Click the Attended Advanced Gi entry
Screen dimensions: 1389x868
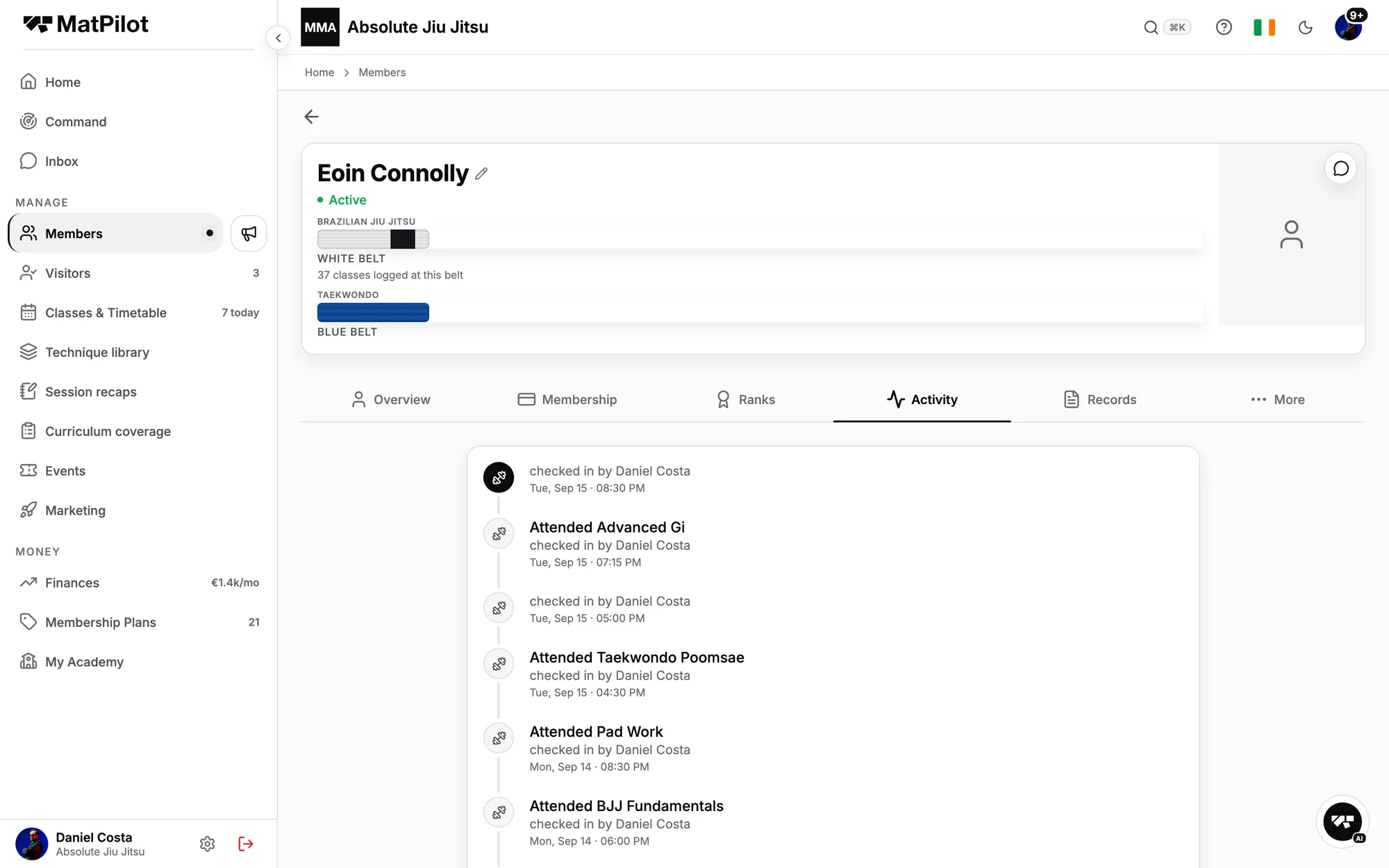[607, 527]
